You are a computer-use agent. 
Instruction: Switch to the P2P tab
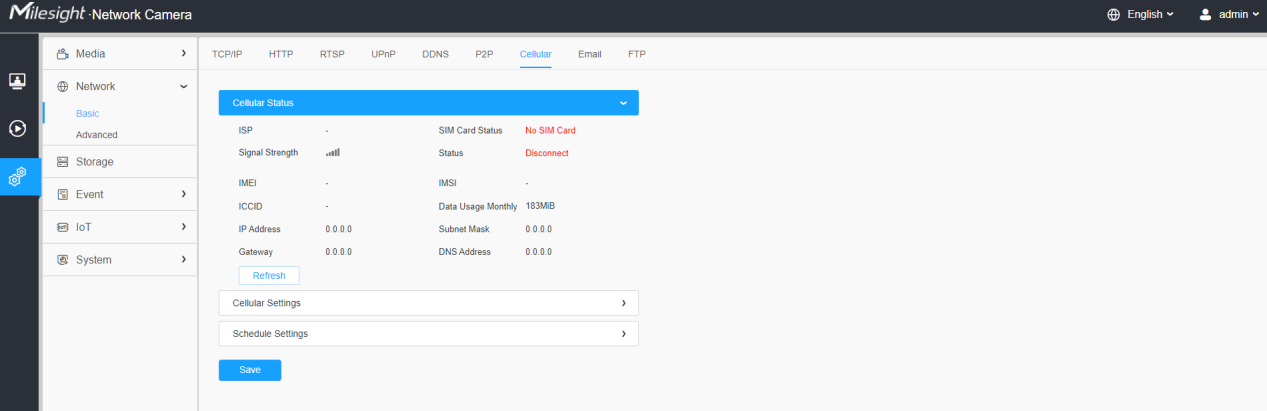(x=485, y=54)
